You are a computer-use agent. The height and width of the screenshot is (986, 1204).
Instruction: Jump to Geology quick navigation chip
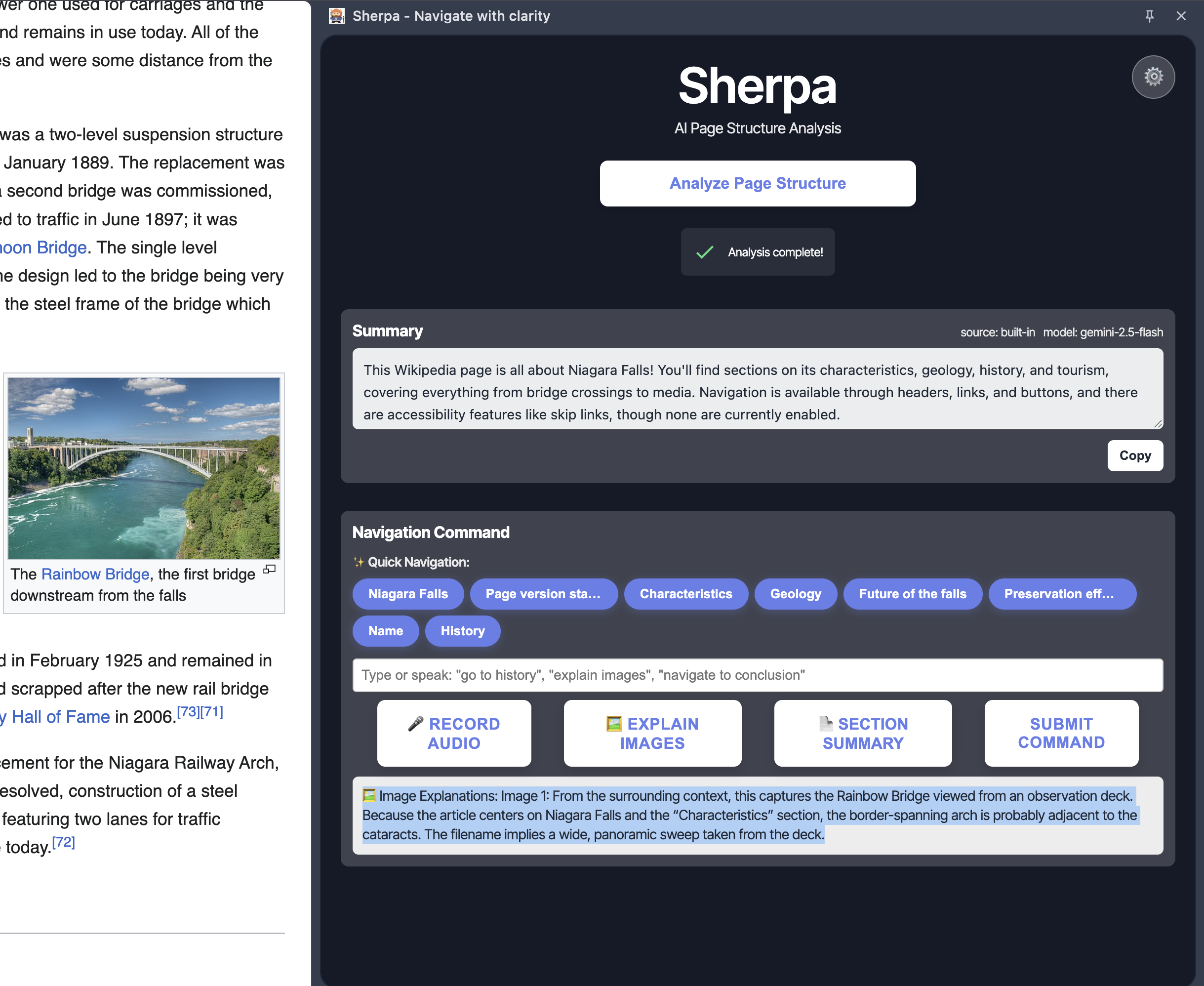tap(795, 594)
